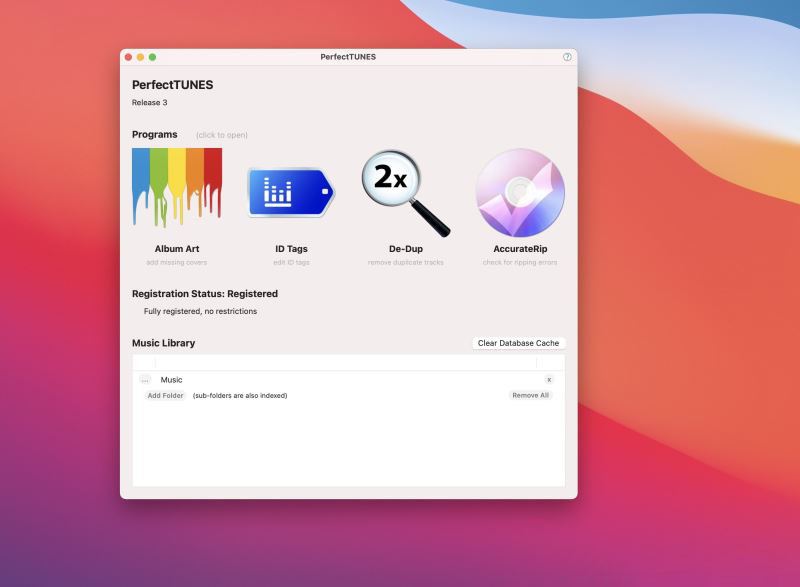Click 'check for ripping errors' subtitle
The width and height of the screenshot is (800, 587).
(x=520, y=263)
